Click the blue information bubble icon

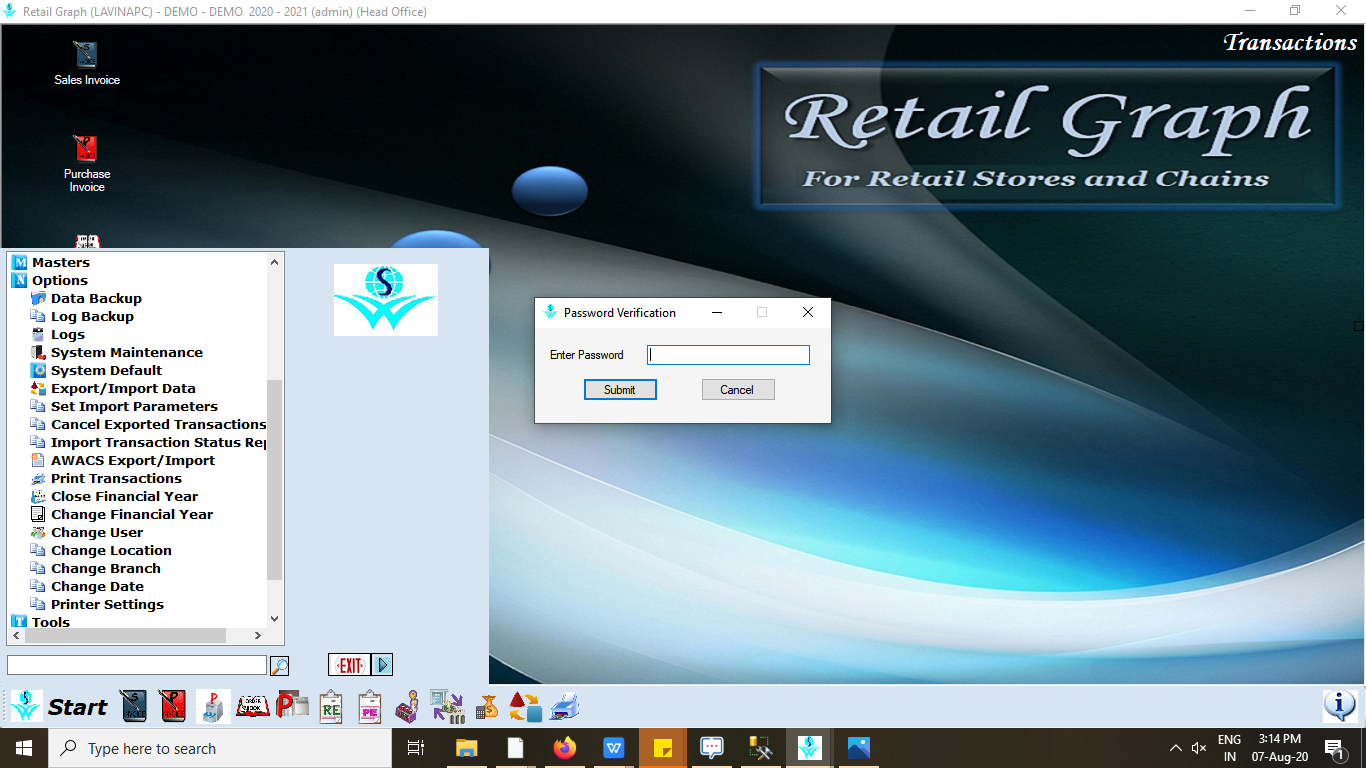[1339, 706]
